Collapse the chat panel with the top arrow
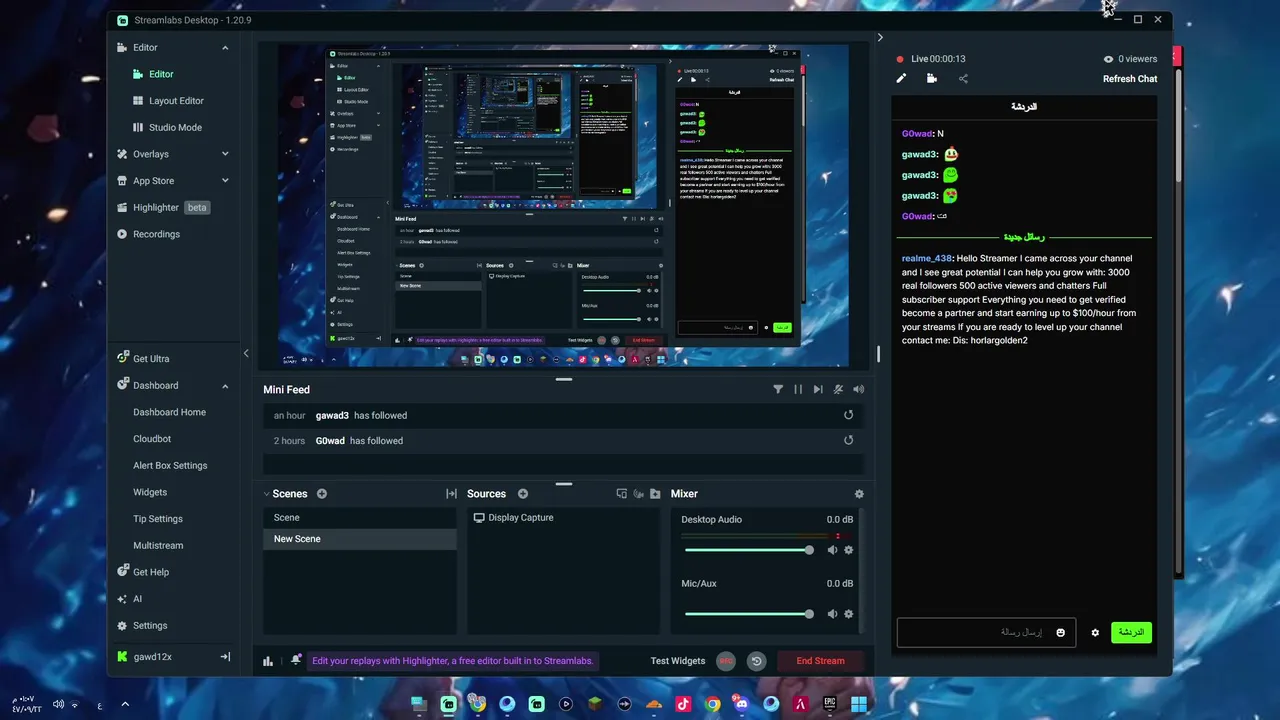Image resolution: width=1280 pixels, height=720 pixels. click(x=880, y=38)
